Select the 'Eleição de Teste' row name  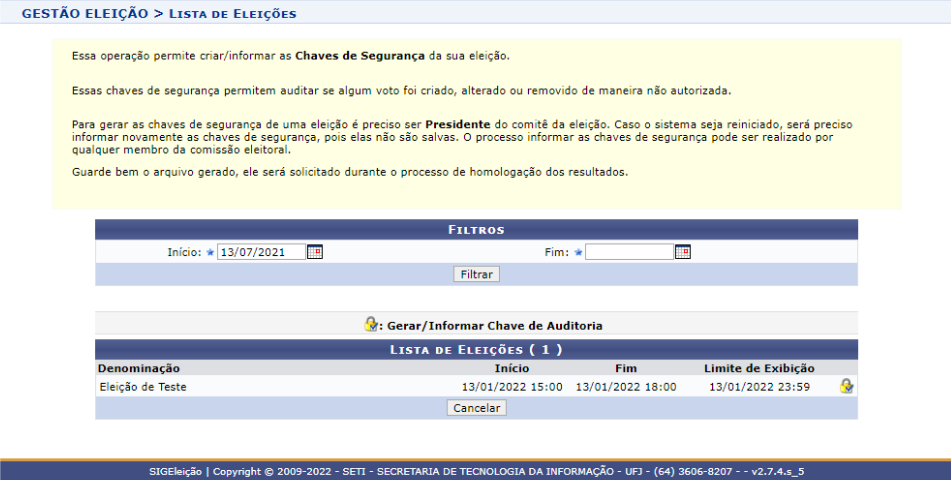143,387
